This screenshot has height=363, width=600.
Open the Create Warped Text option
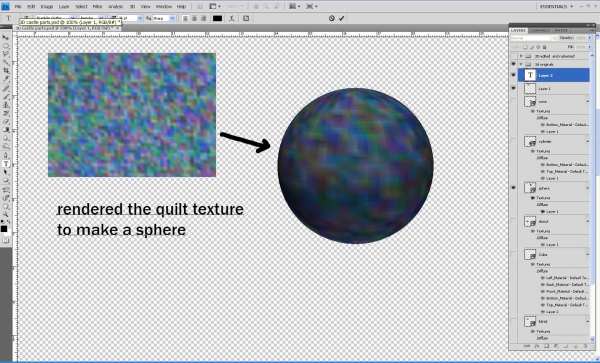[x=232, y=18]
